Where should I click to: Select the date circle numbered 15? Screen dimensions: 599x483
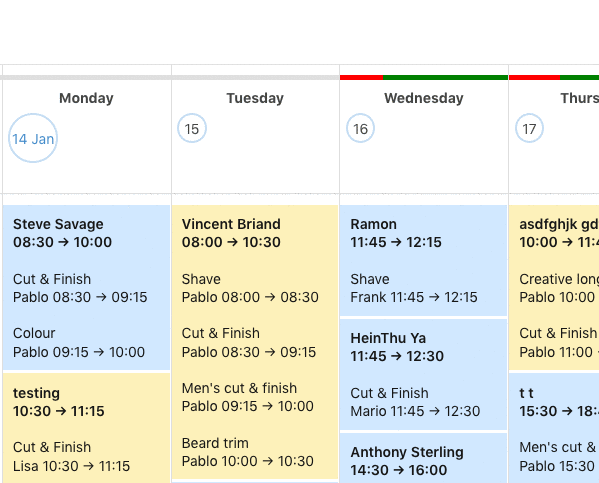pos(192,128)
